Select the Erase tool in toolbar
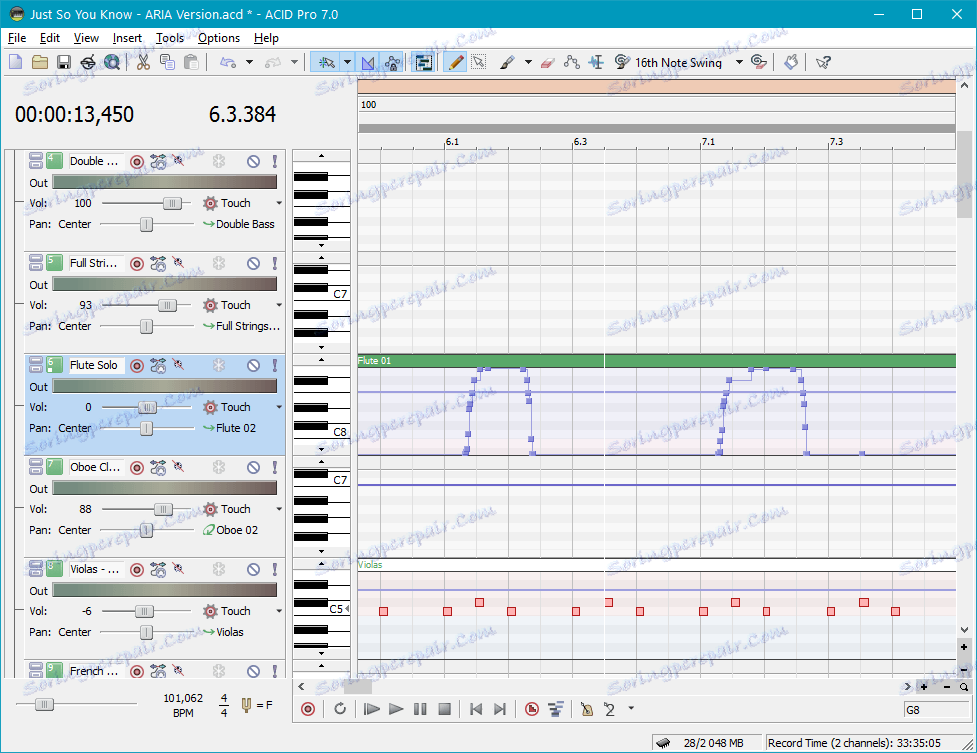The height and width of the screenshot is (753, 977). click(x=546, y=62)
